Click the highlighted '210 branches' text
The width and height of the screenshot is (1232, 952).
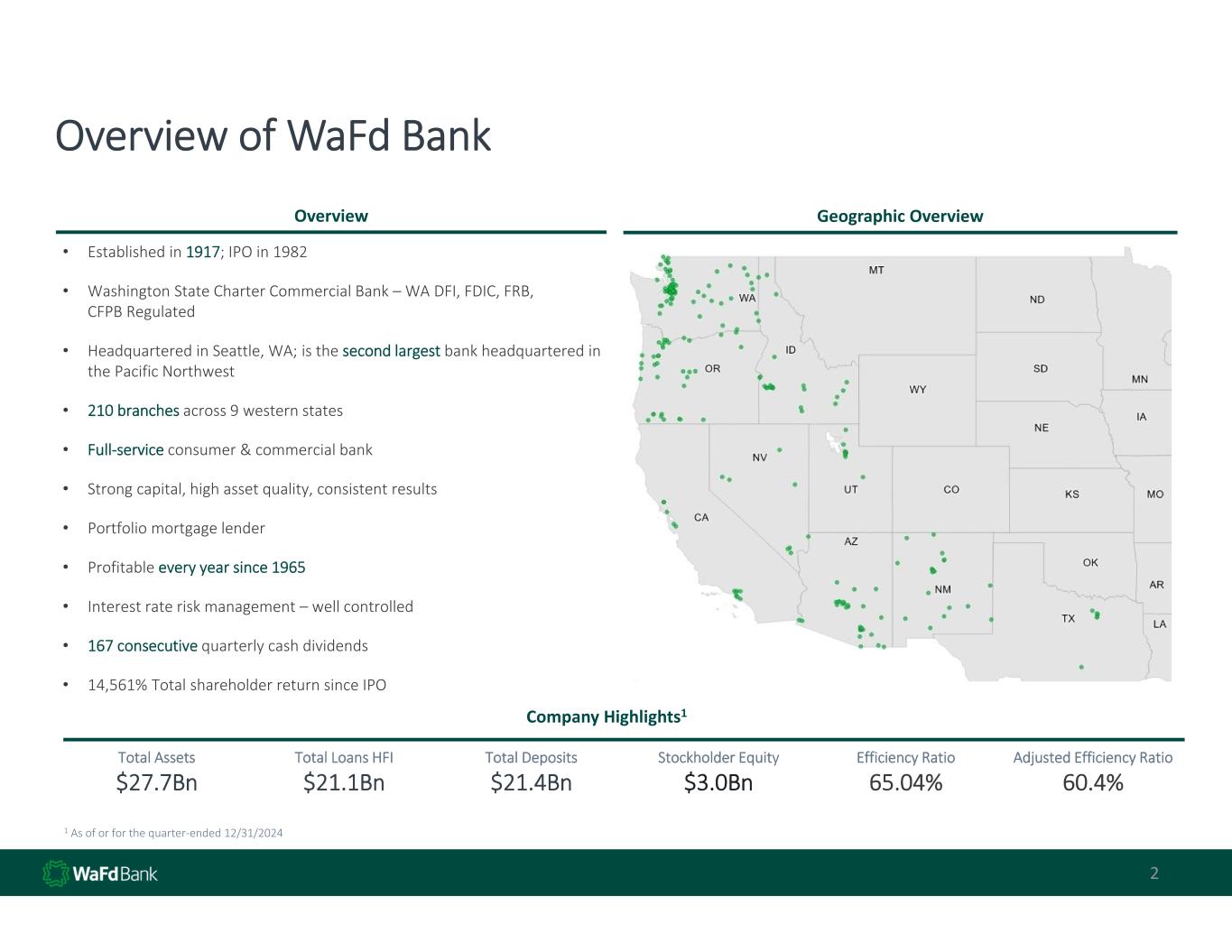[x=134, y=411]
